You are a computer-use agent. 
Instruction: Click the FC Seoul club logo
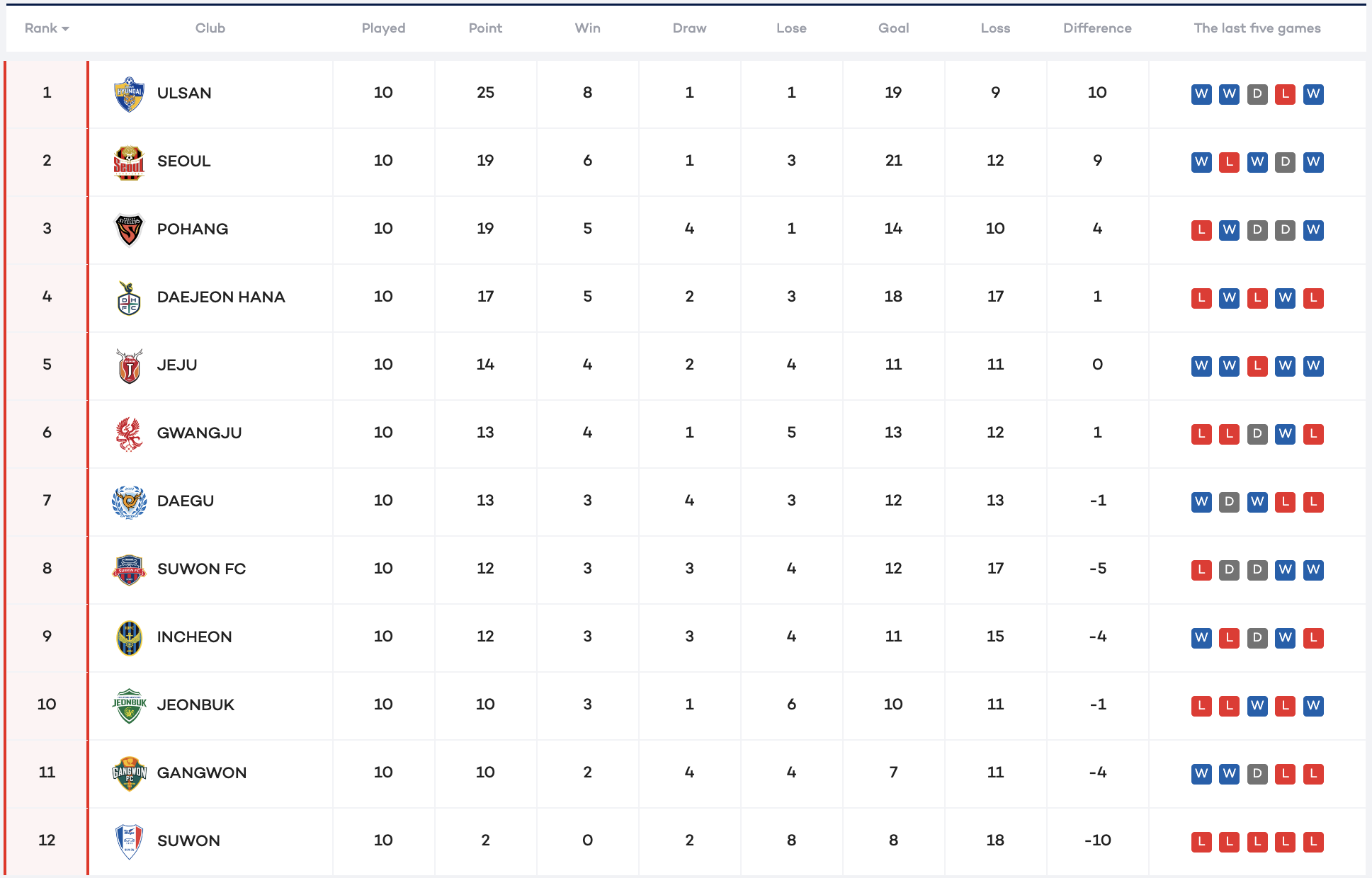click(x=129, y=162)
